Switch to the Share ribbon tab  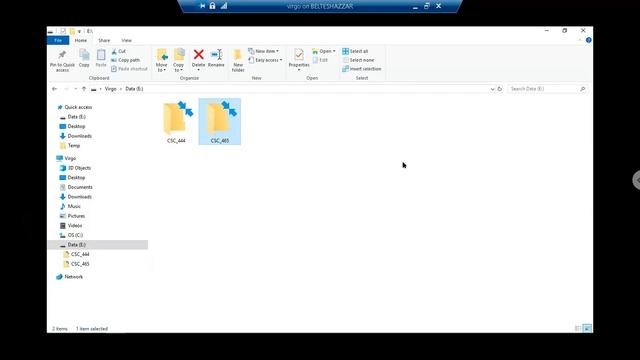pos(104,40)
